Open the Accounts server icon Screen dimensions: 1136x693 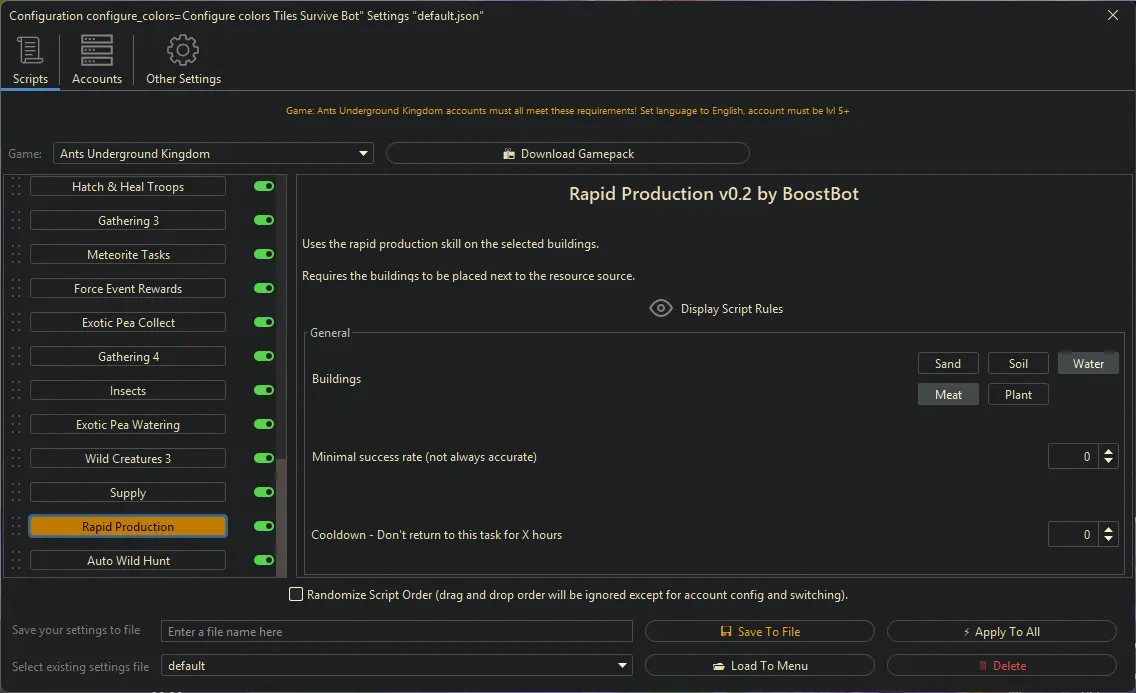[x=97, y=50]
